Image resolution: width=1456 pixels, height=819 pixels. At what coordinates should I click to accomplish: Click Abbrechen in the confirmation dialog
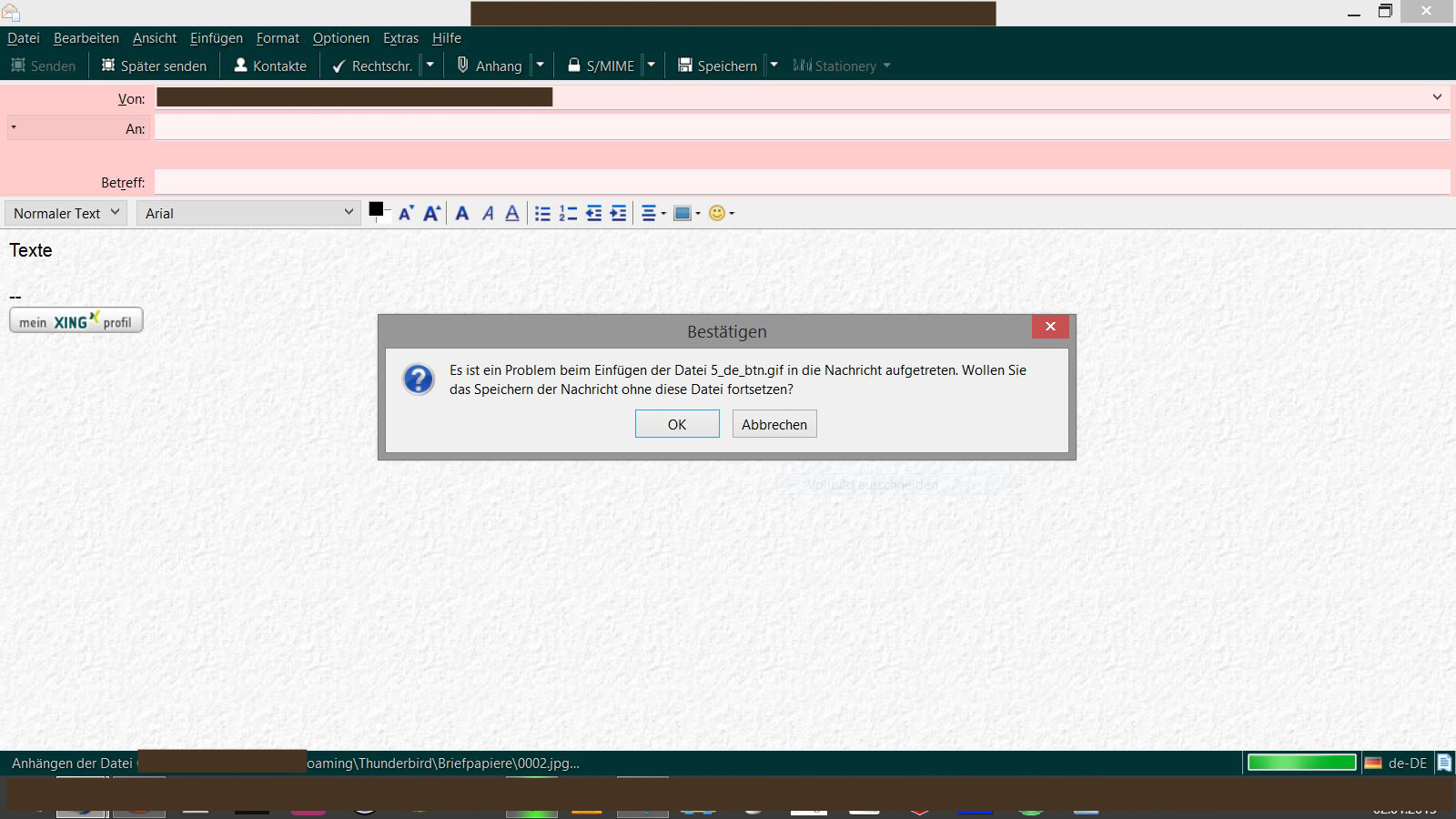(773, 424)
